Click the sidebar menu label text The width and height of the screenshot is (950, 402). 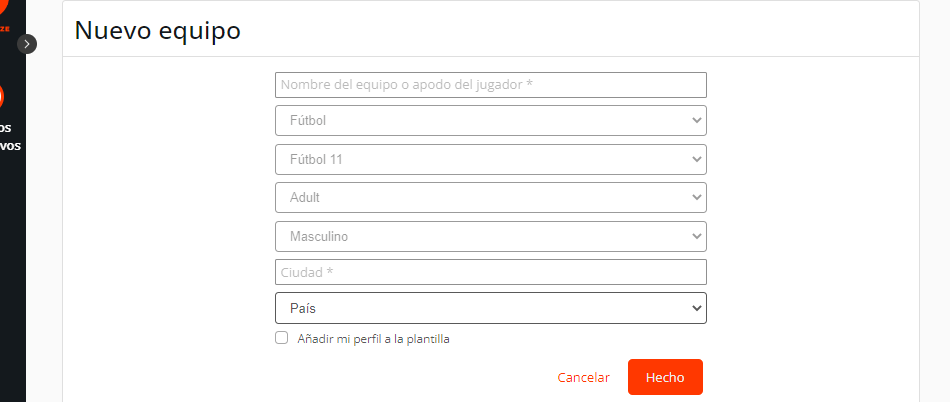click(x=8, y=136)
